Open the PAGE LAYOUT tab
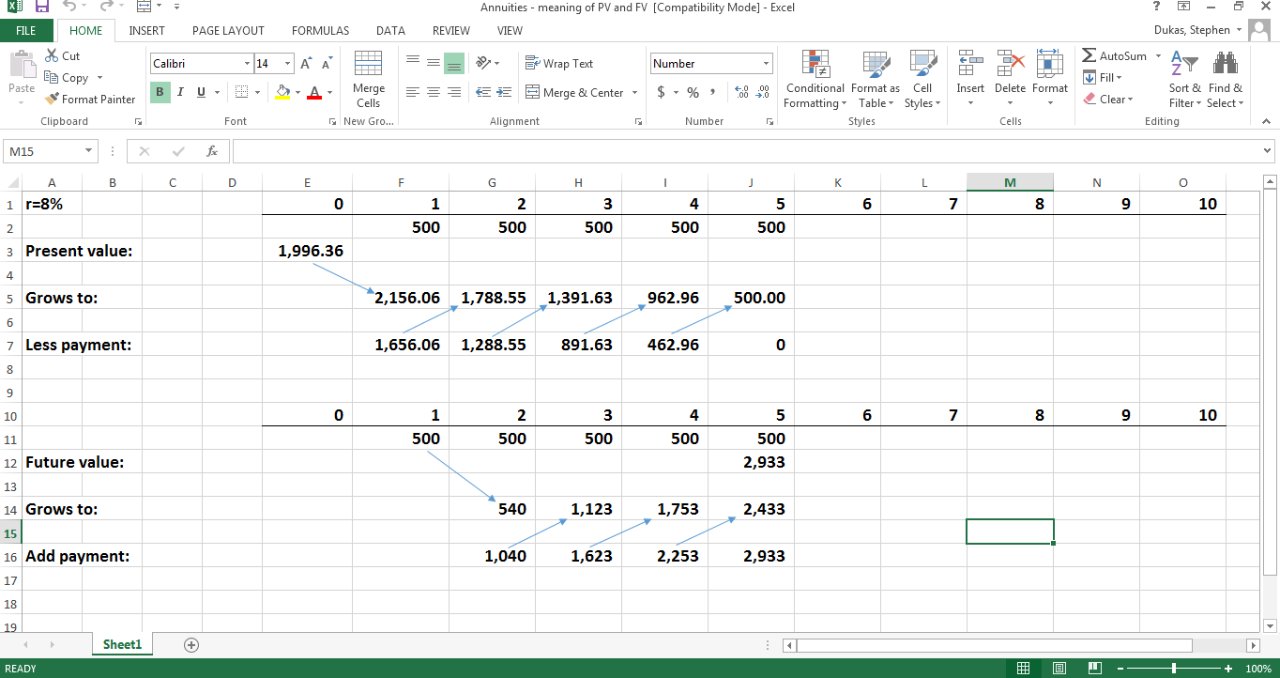The width and height of the screenshot is (1280, 678). [228, 31]
